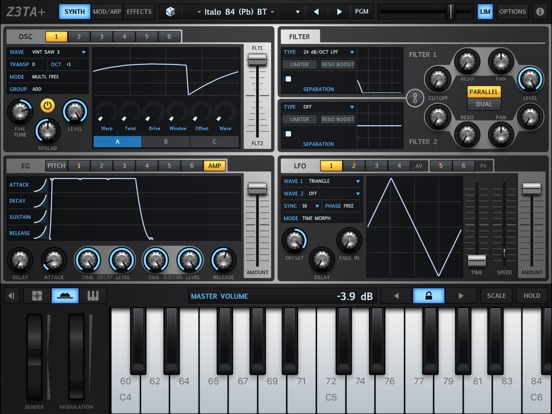Go to next preset with play arrow
The image size is (552, 414).
[339, 12]
